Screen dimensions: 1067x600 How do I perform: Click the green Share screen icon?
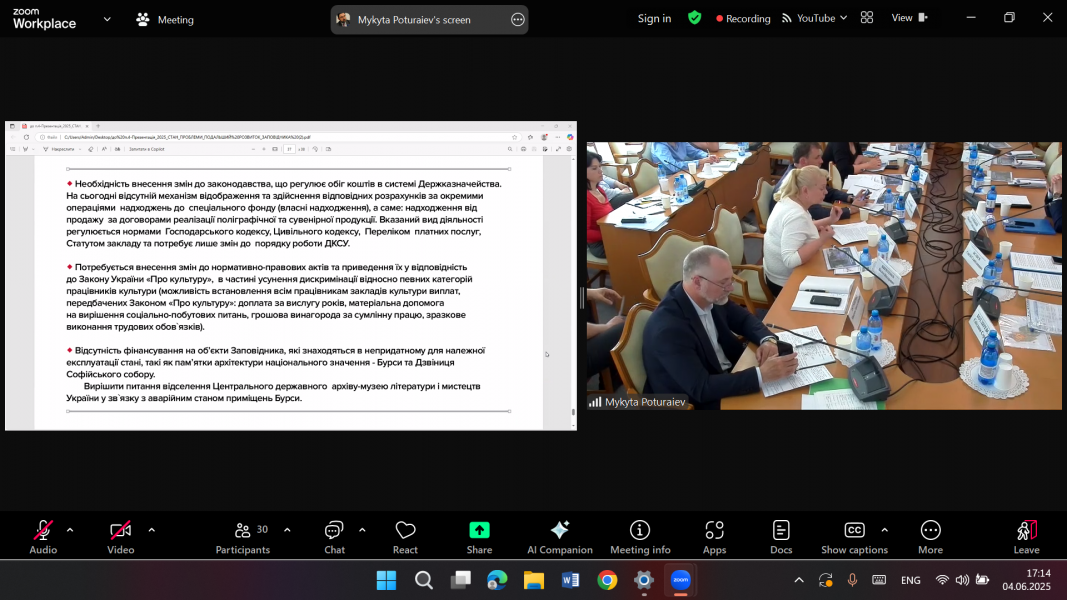pos(479,530)
